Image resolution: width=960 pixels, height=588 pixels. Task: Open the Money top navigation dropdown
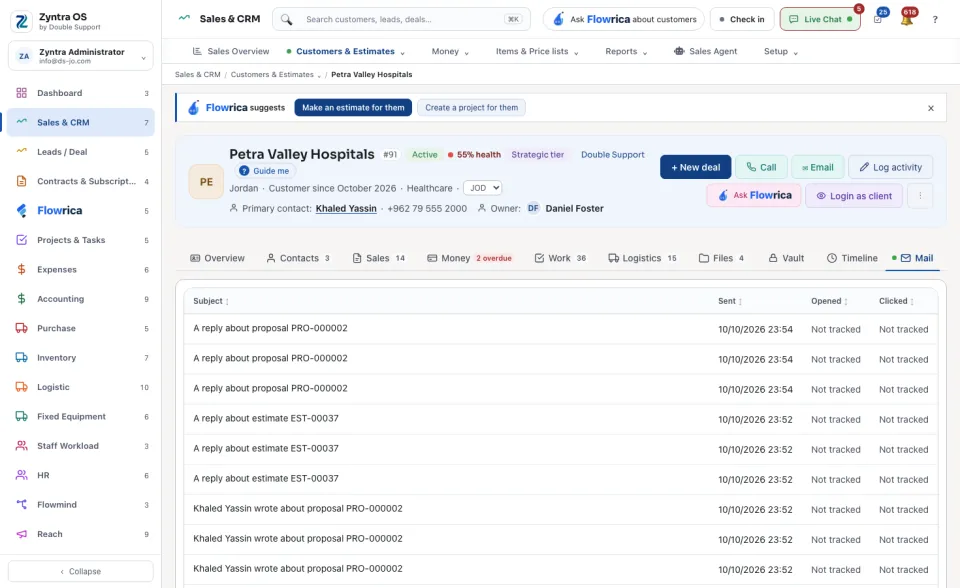tap(450, 52)
